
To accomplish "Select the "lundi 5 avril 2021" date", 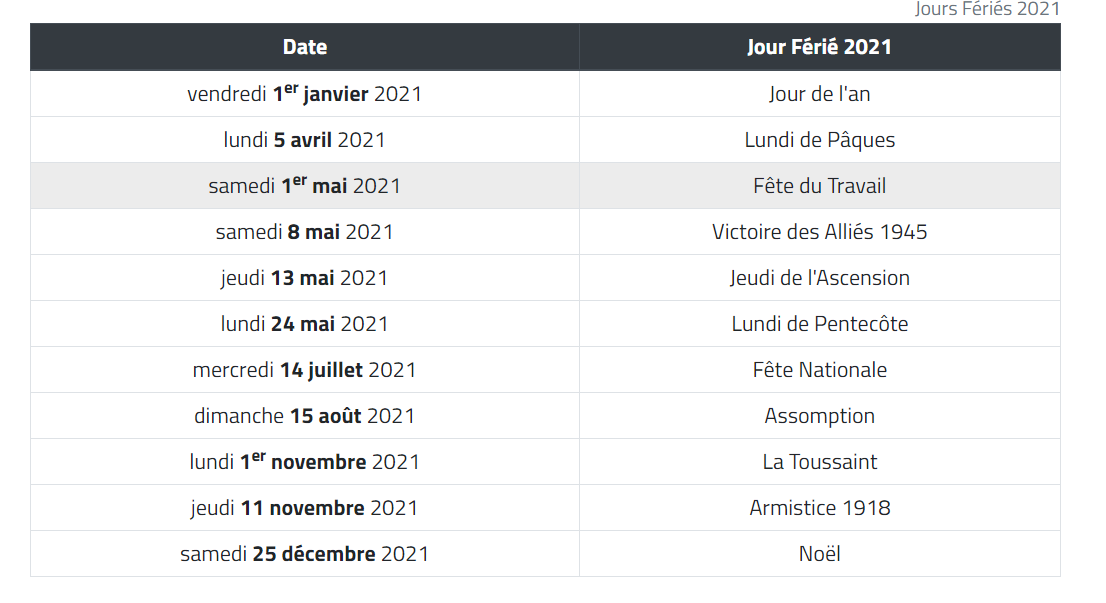I will (305, 140).
